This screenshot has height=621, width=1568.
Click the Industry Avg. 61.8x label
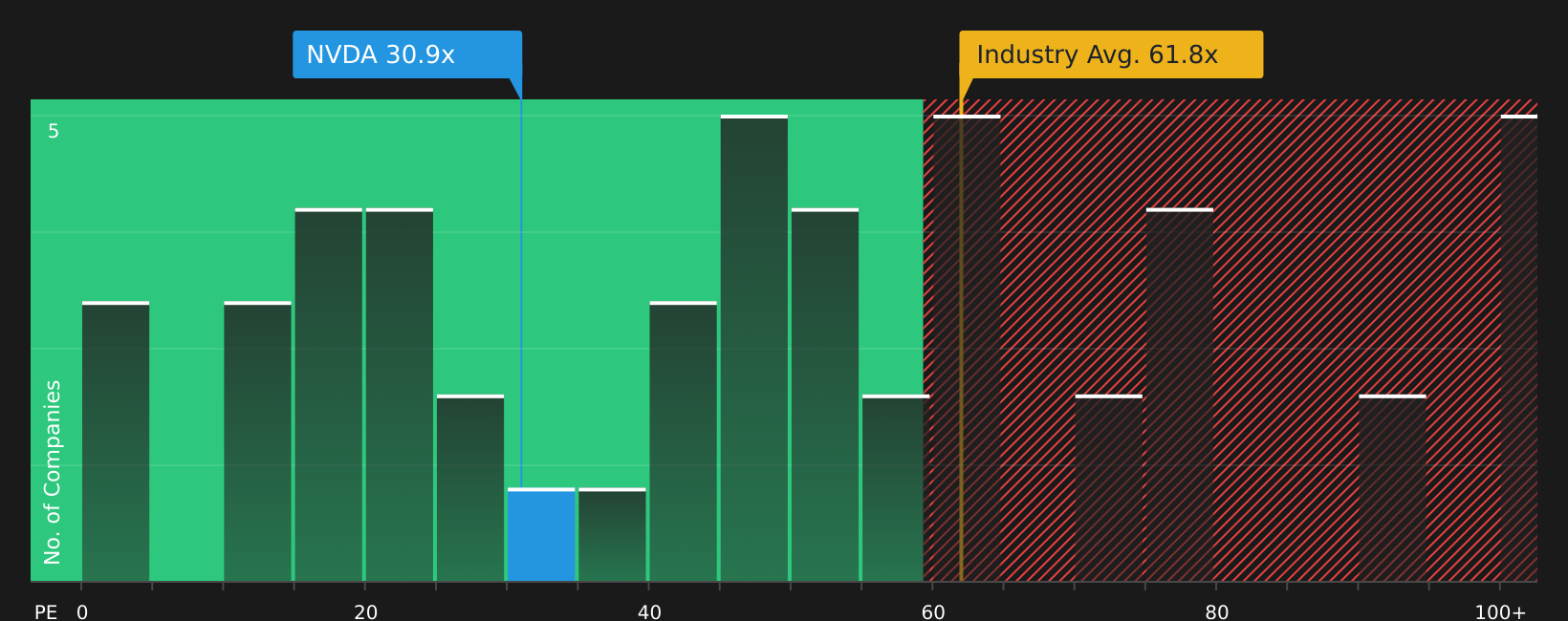pos(1111,54)
